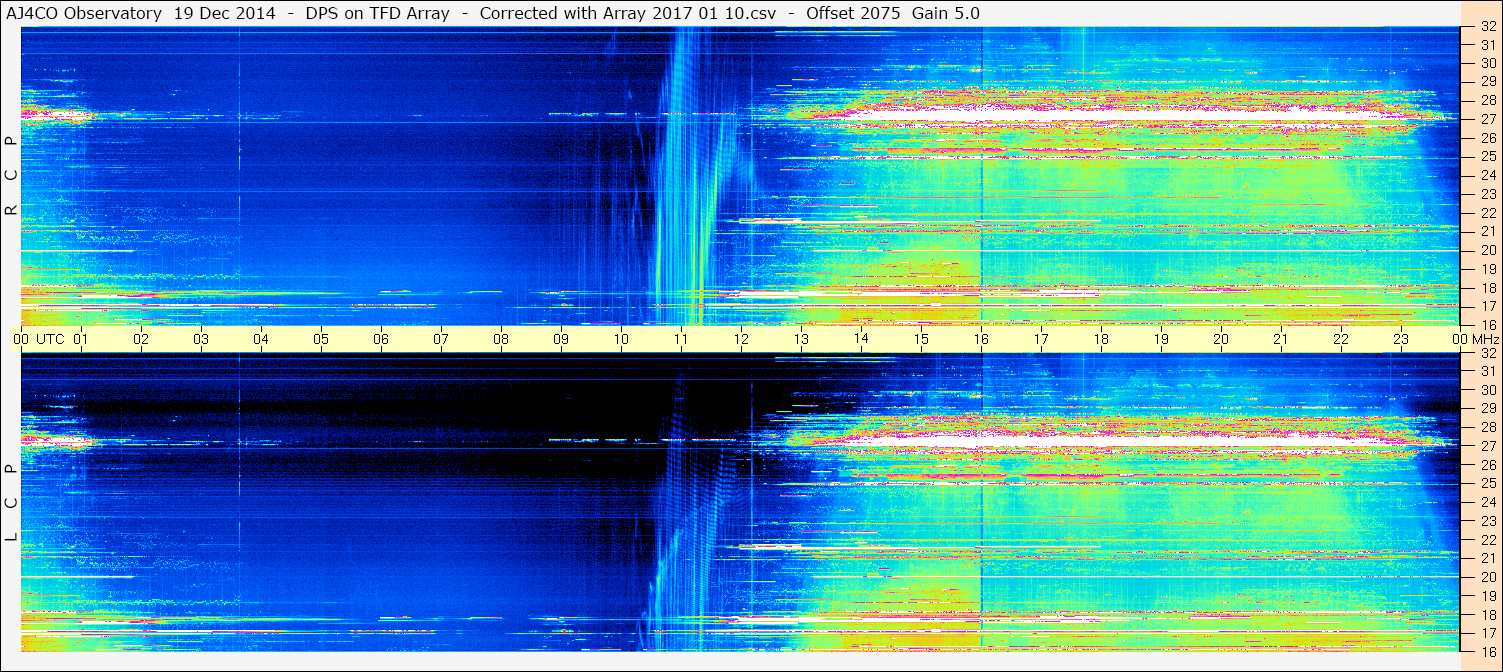The width and height of the screenshot is (1503, 672).
Task: Select the 11 hour tick near the burst
Action: click(681, 339)
